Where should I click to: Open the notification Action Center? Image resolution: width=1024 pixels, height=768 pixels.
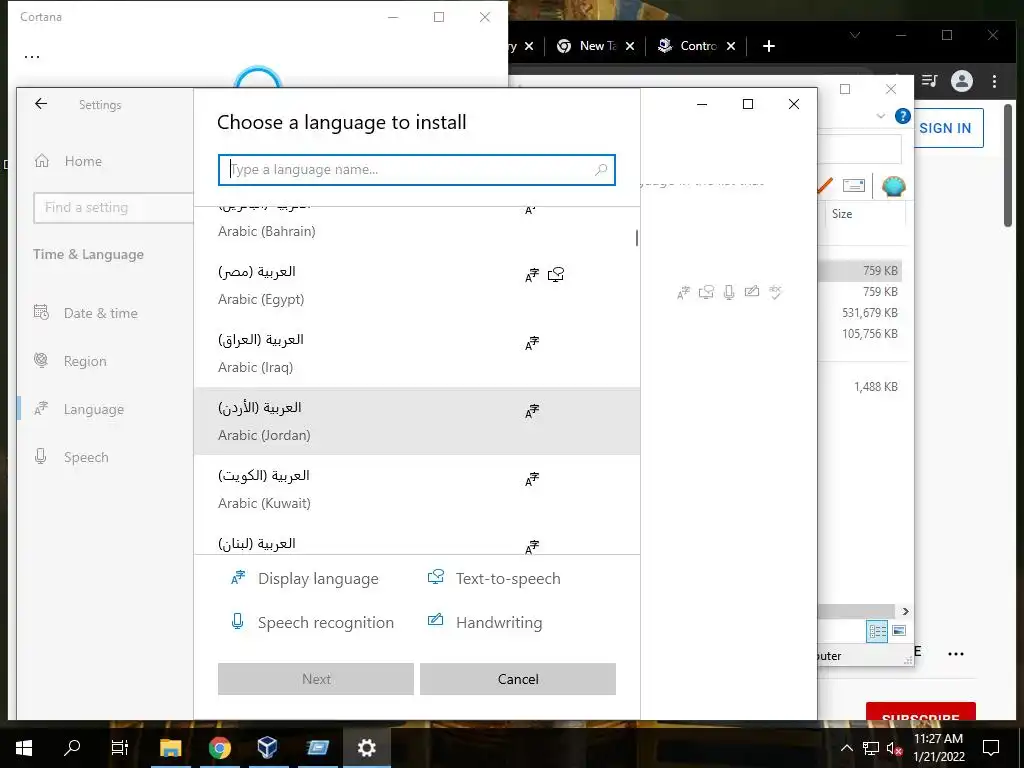[991, 748]
